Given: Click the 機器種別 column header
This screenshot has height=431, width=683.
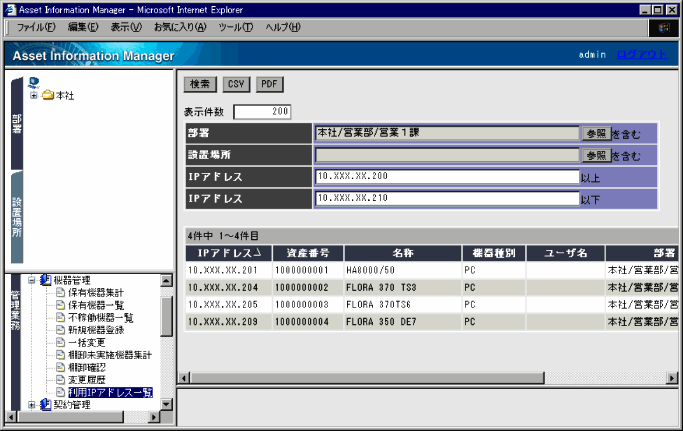Looking at the screenshot, I should (x=494, y=253).
